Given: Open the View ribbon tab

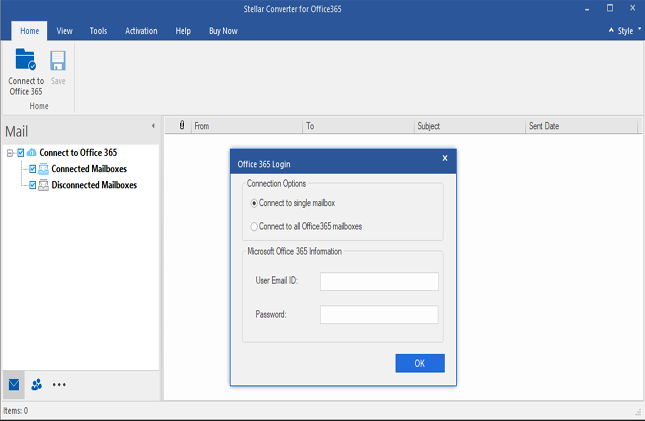Looking at the screenshot, I should (65, 31).
